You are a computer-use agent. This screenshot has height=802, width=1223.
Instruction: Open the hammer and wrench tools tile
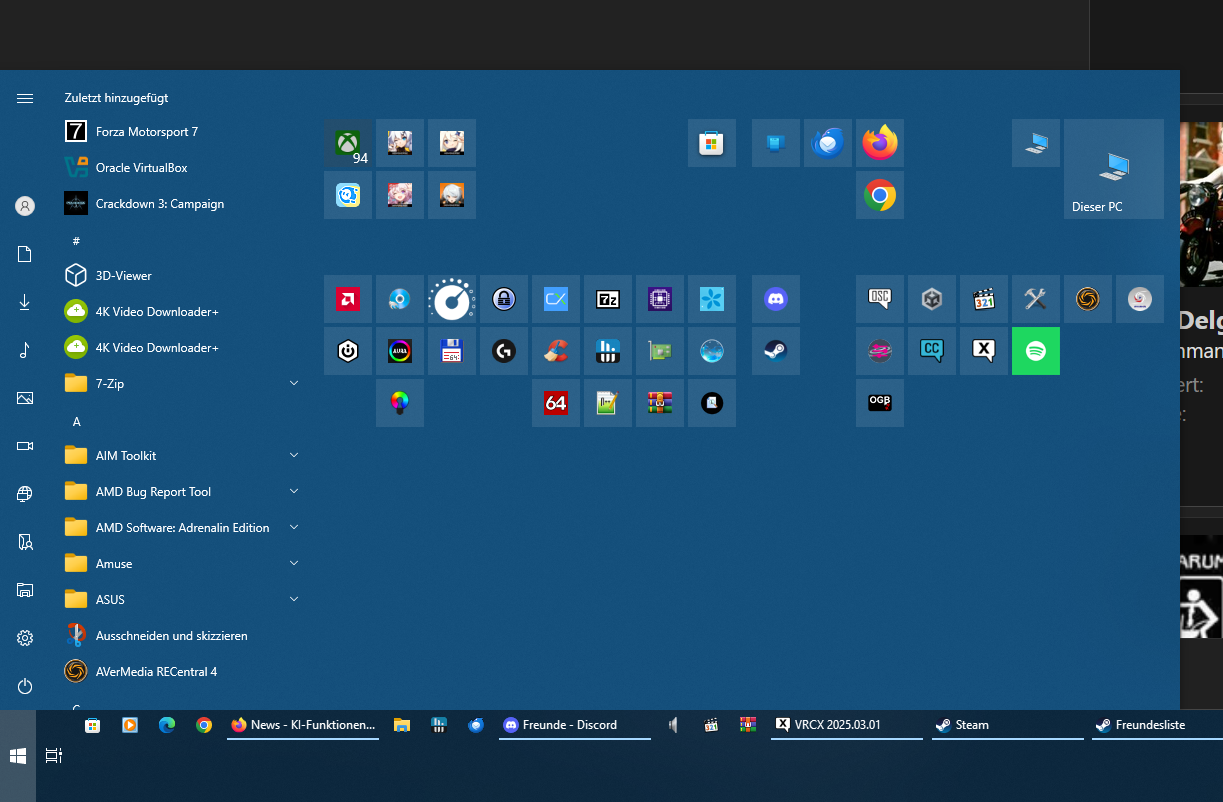point(1036,299)
